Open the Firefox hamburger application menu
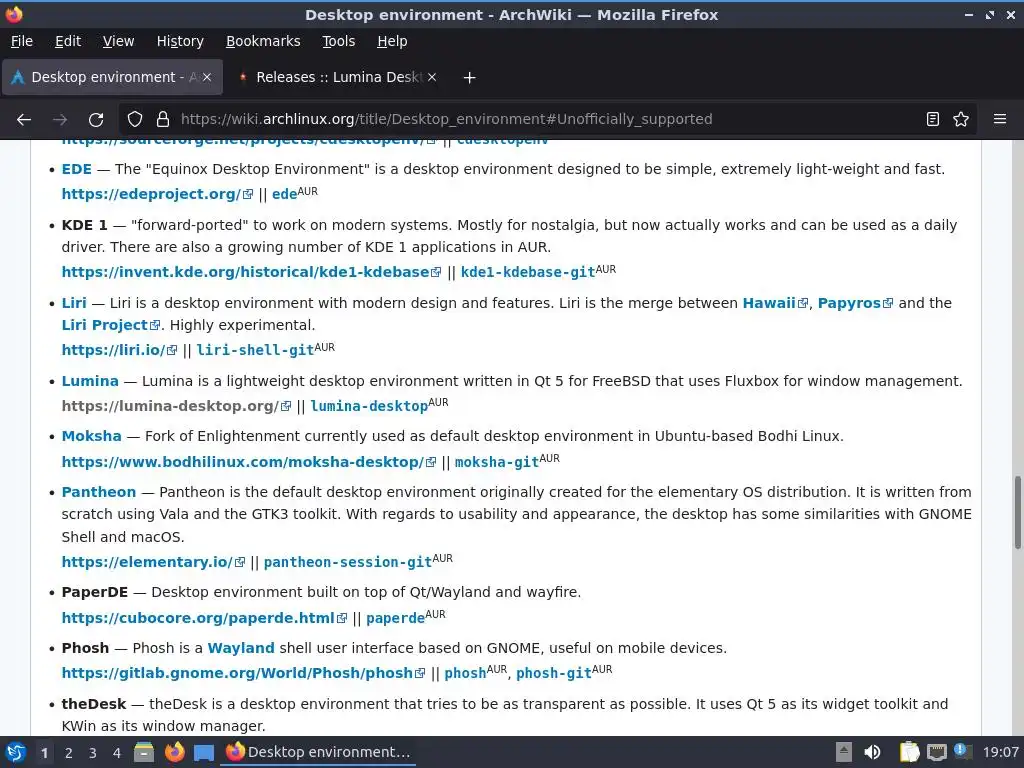 pyautogui.click(x=1000, y=120)
